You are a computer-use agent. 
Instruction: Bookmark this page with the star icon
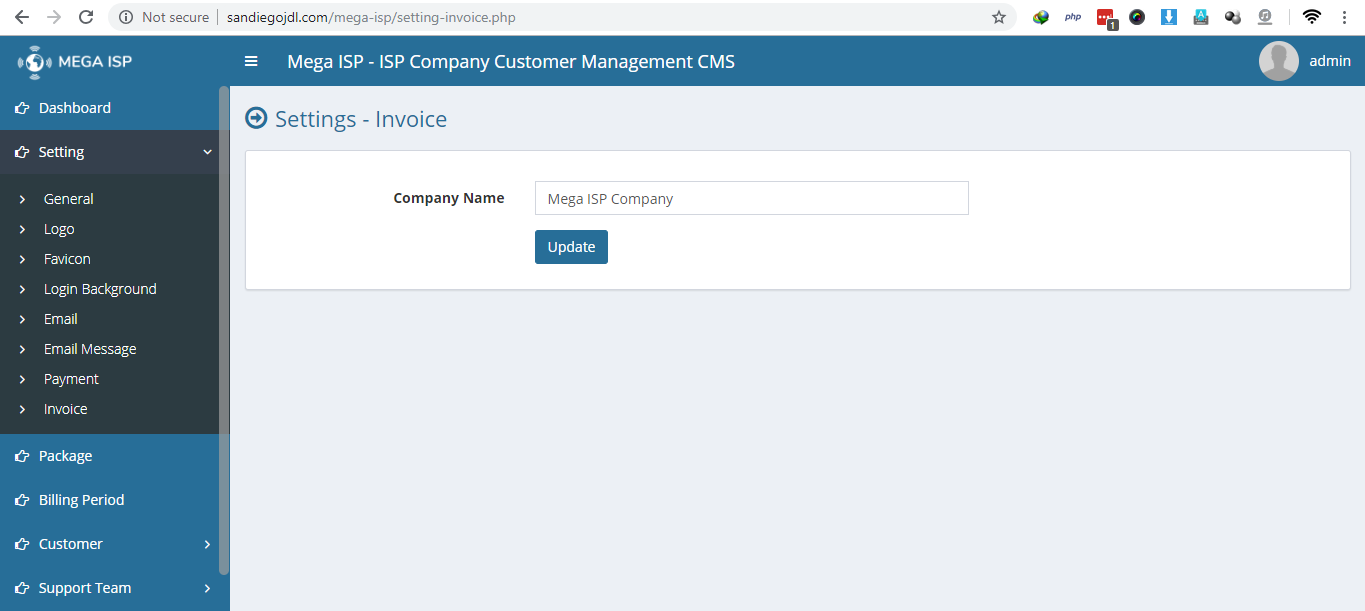pyautogui.click(x=998, y=17)
